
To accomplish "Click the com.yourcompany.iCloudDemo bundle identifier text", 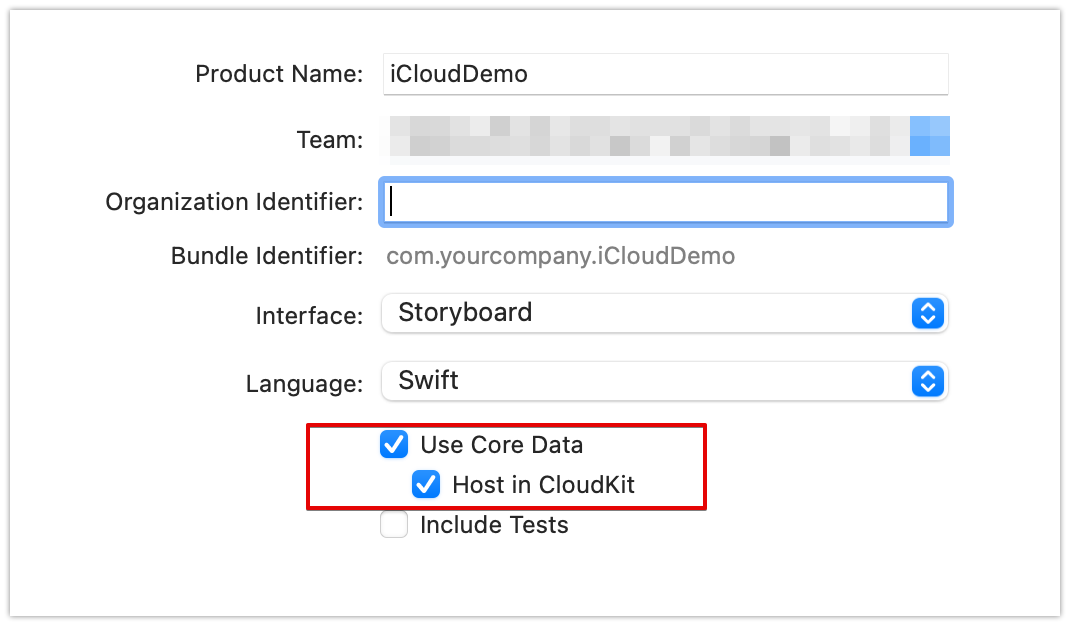I will point(560,256).
